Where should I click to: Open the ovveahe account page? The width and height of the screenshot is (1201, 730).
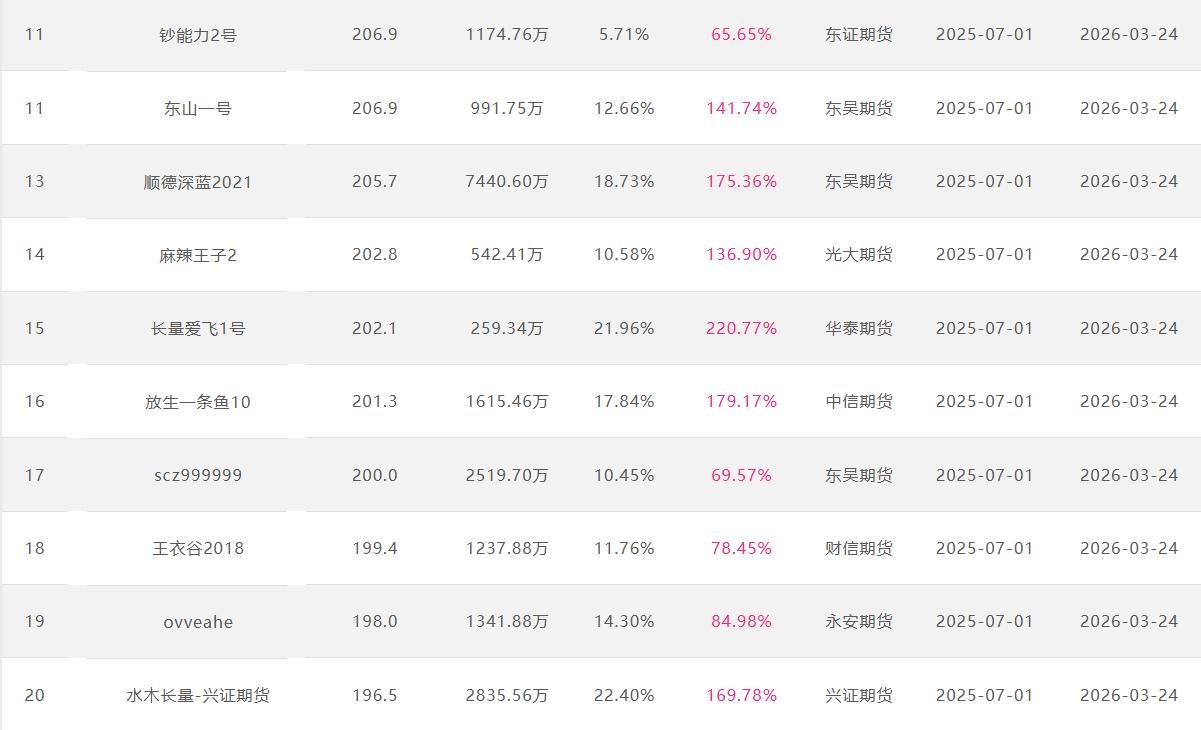197,622
